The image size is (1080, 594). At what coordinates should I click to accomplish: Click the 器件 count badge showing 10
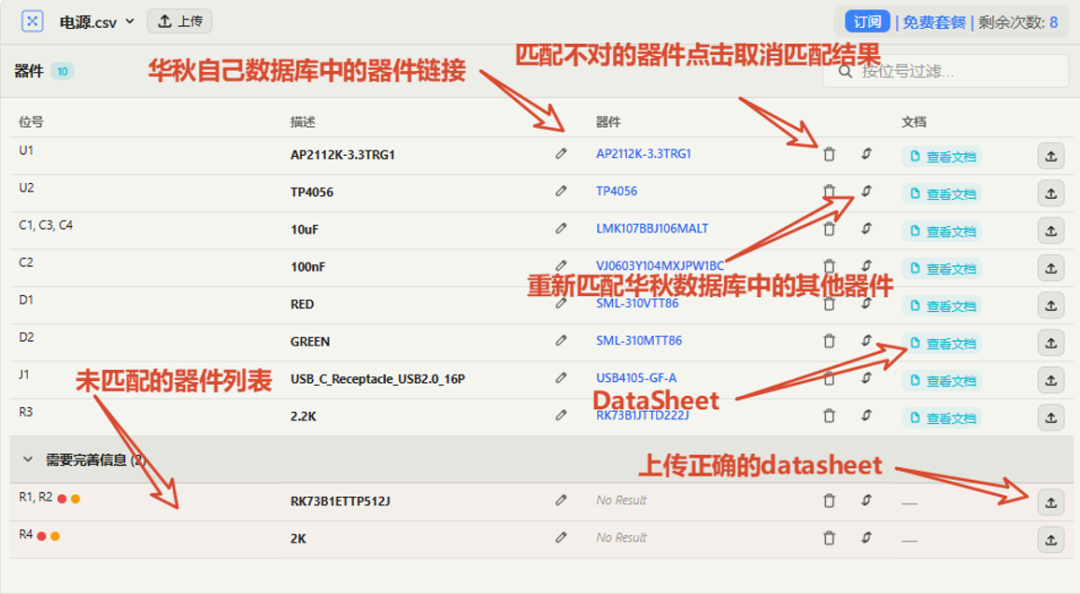pos(62,71)
